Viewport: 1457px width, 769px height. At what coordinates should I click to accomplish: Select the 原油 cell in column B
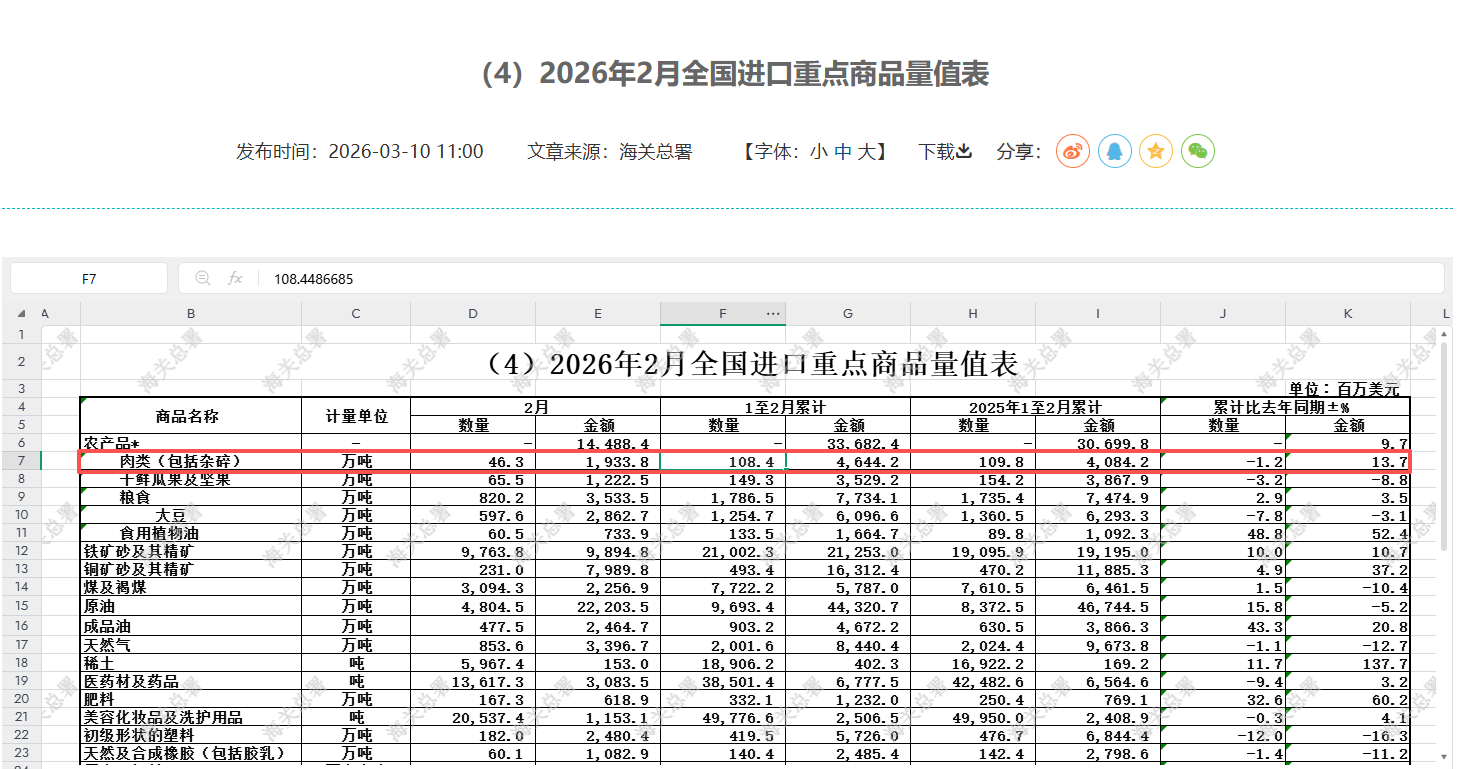coord(190,607)
